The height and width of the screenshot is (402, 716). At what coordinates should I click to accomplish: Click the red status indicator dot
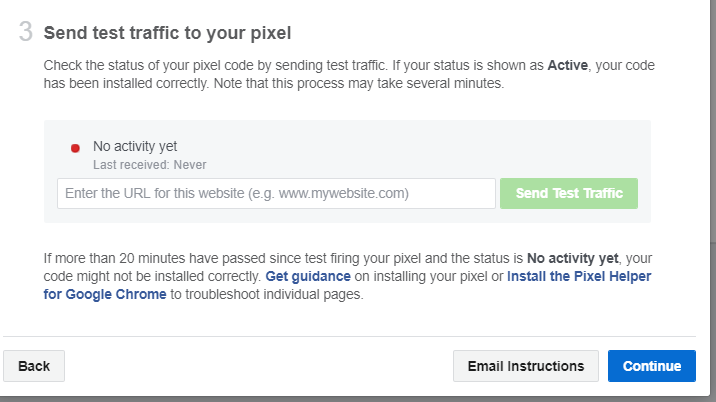click(x=75, y=148)
